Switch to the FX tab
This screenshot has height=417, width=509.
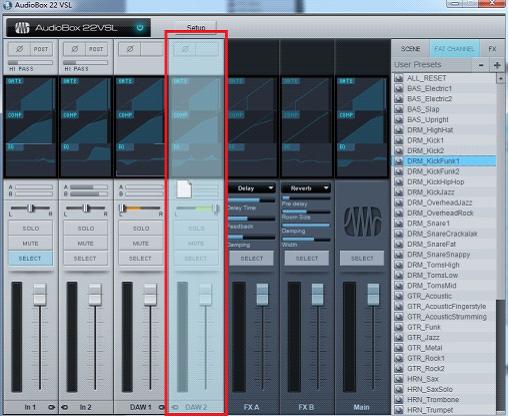(x=492, y=49)
